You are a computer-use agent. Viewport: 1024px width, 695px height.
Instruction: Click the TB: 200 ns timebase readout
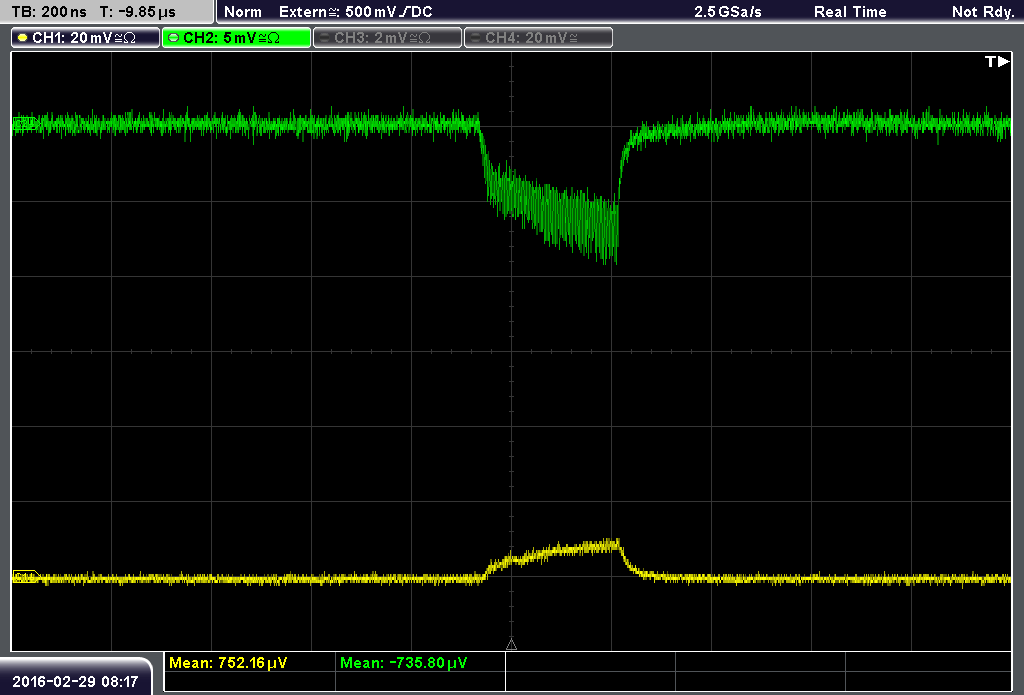49,12
